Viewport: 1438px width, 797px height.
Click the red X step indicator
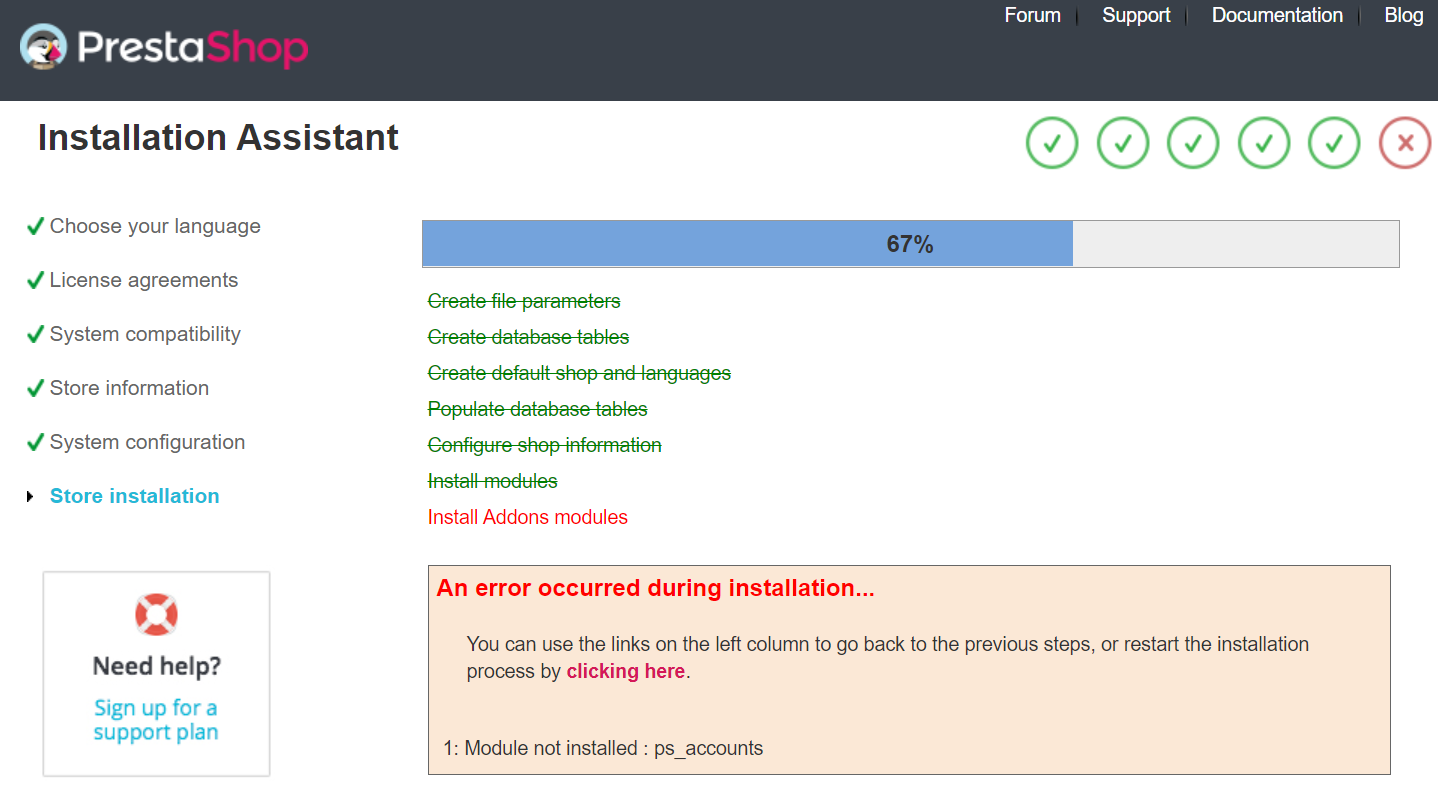[x=1404, y=142]
